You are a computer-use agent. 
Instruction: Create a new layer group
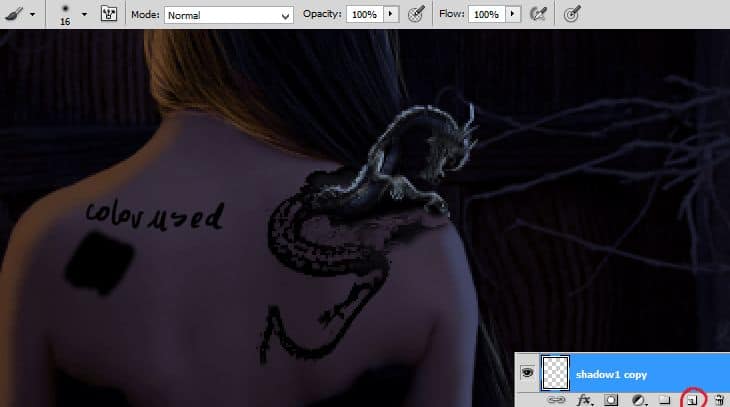click(663, 399)
